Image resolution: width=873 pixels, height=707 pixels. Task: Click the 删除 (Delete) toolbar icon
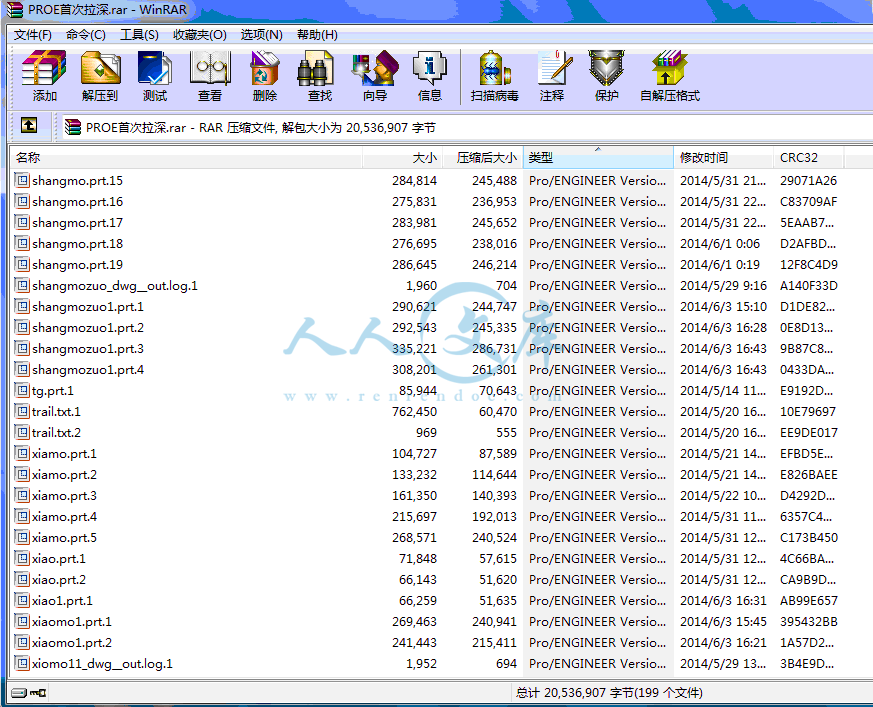coord(264,75)
